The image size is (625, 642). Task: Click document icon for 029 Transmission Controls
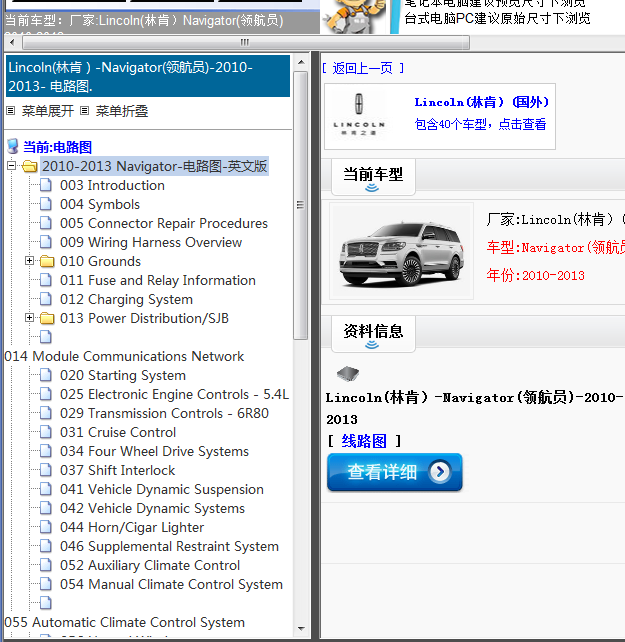46,413
